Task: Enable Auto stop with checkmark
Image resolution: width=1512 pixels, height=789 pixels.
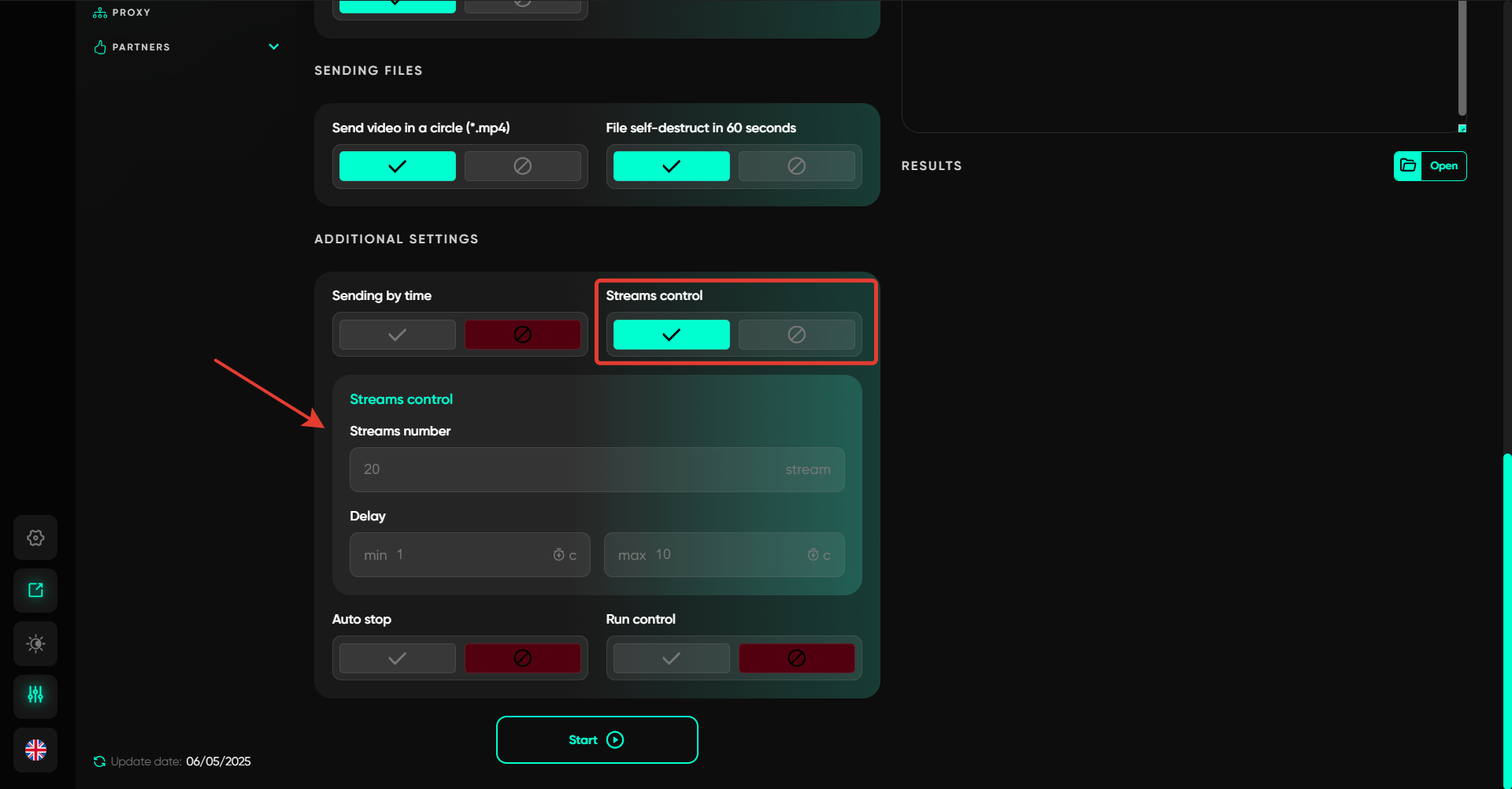Action: point(398,658)
